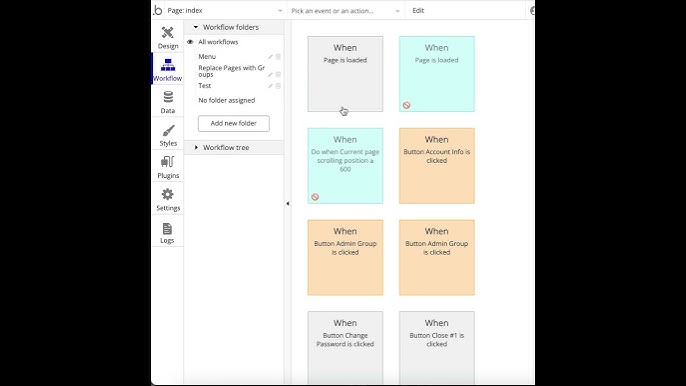Select the orange Button Account Info workflow

[x=437, y=166]
